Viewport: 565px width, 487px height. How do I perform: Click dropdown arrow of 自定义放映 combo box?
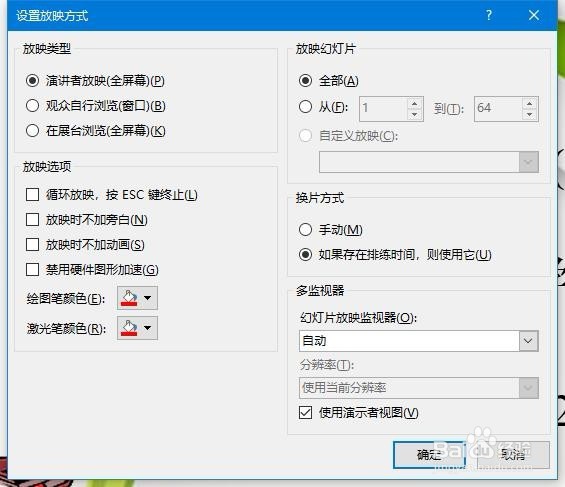(x=529, y=162)
